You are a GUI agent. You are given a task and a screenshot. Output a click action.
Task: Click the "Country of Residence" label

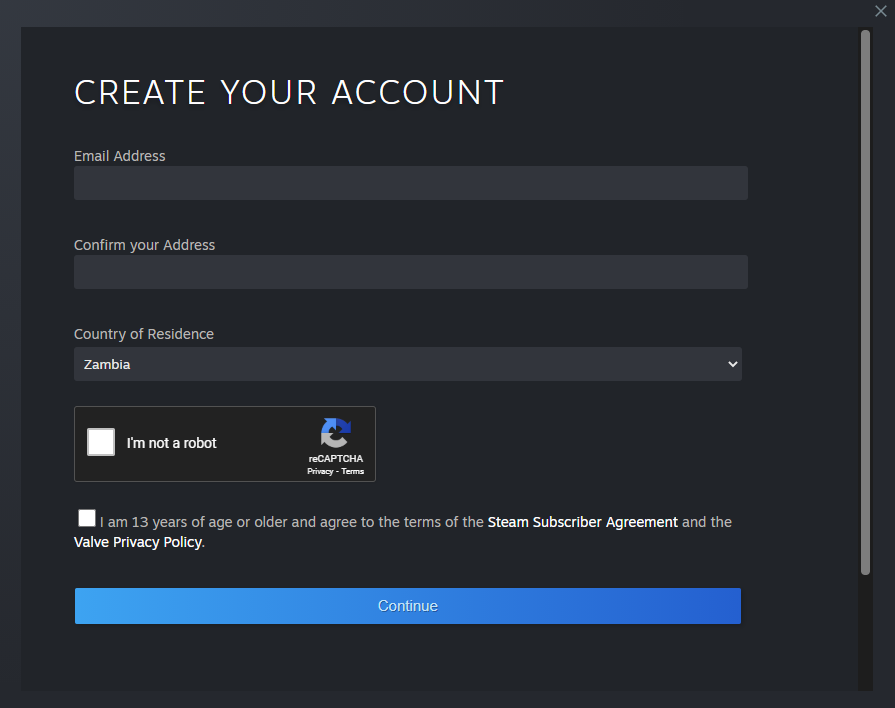[144, 334]
